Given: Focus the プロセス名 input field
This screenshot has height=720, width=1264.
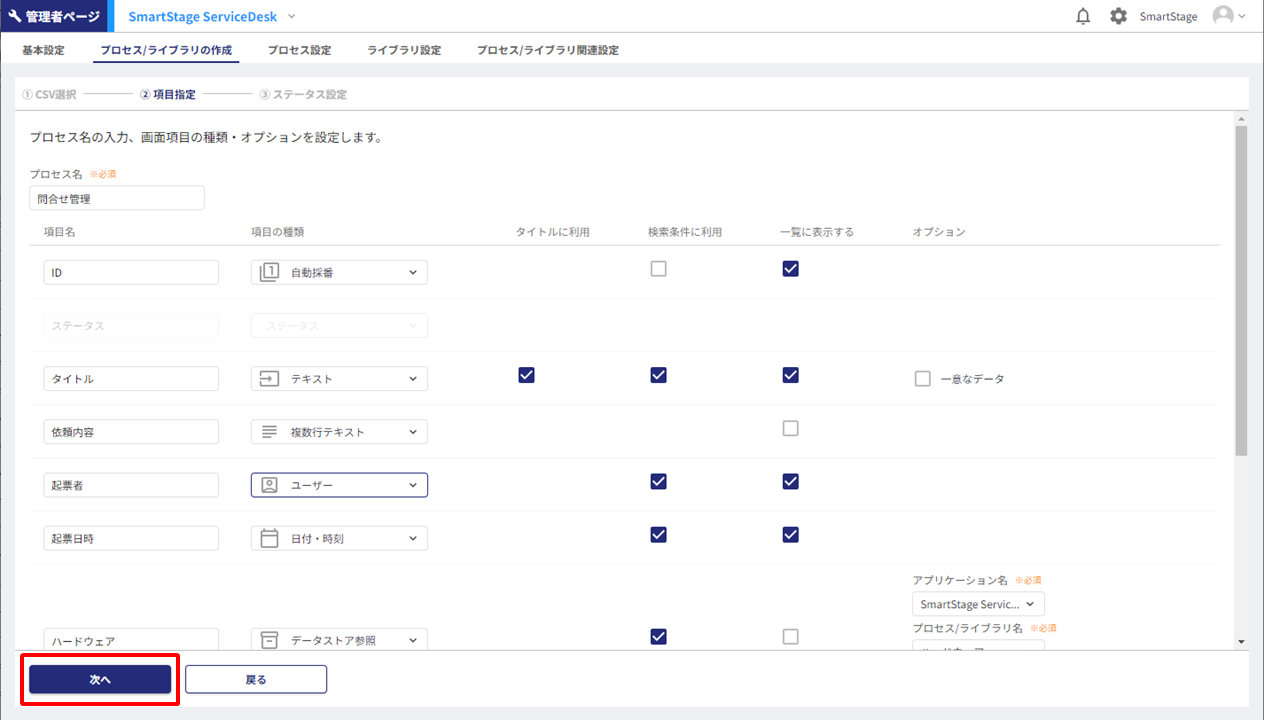Looking at the screenshot, I should [x=117, y=198].
